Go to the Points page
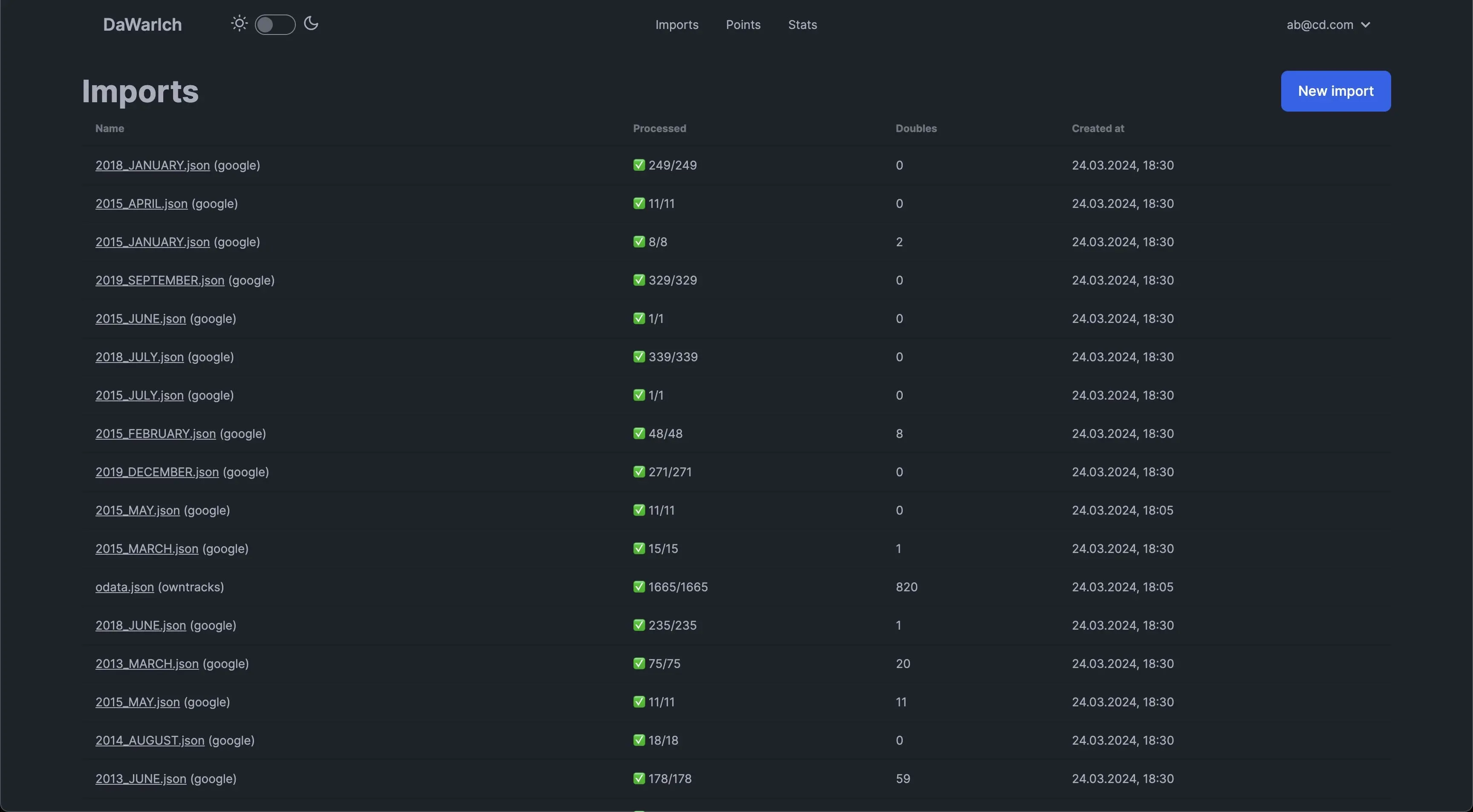Viewport: 1473px width, 812px height. pyautogui.click(x=743, y=25)
